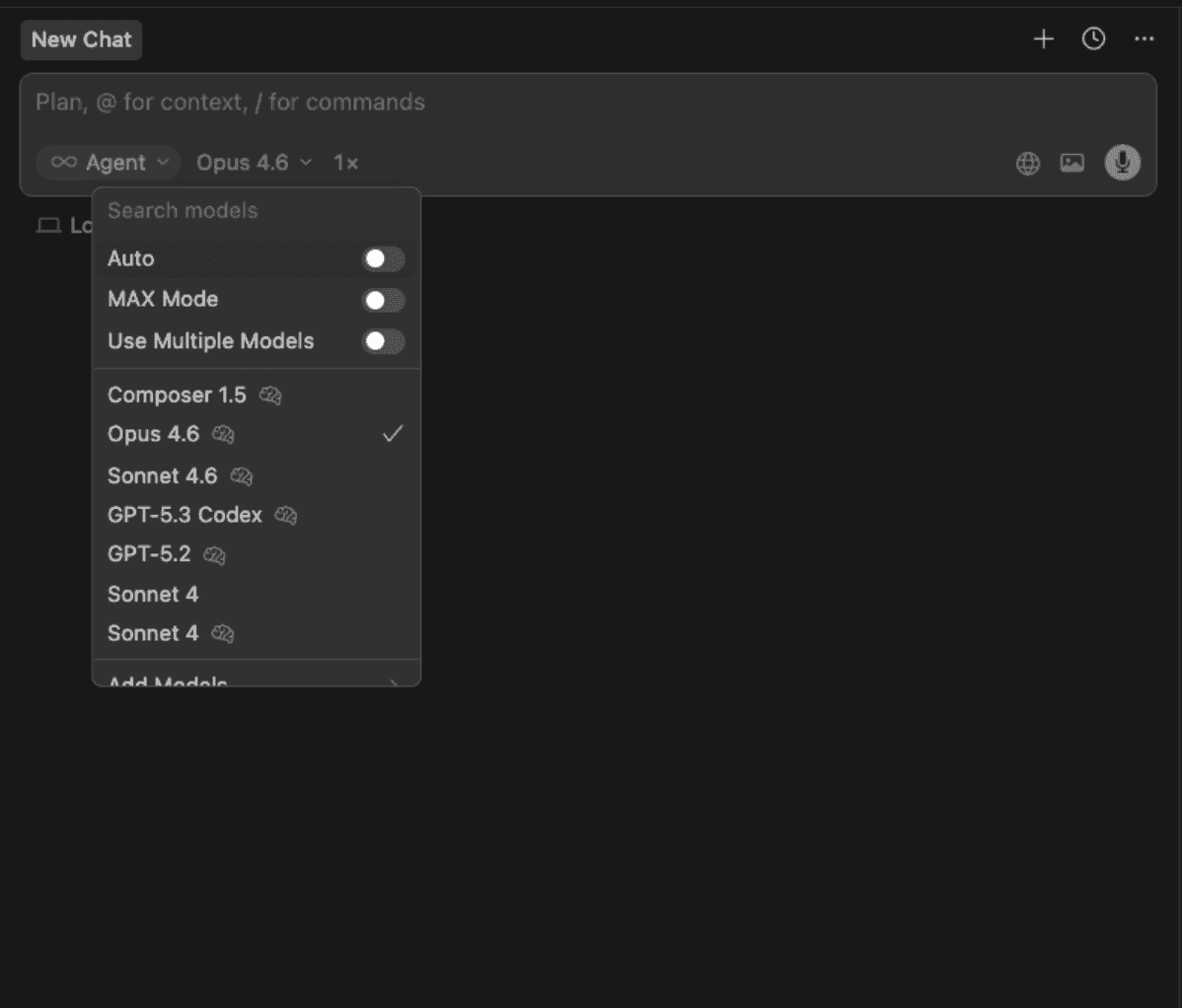Screen dimensions: 1182x1008
Task: Open the three-dot more options menu
Action: (x=1144, y=39)
